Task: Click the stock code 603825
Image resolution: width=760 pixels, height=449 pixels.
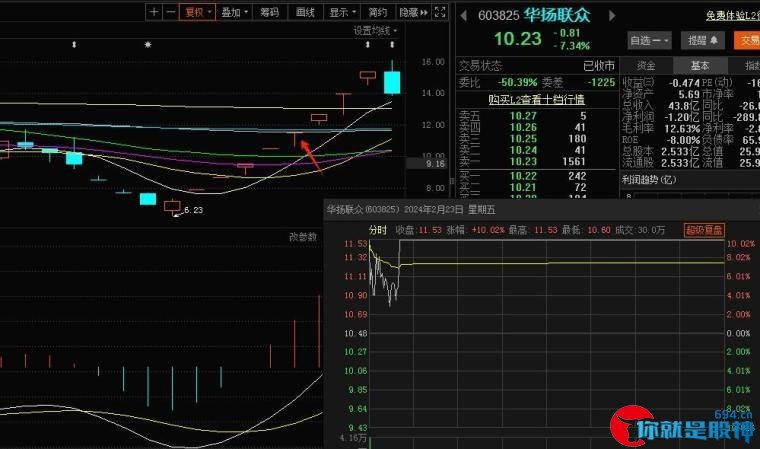Action: (x=498, y=16)
